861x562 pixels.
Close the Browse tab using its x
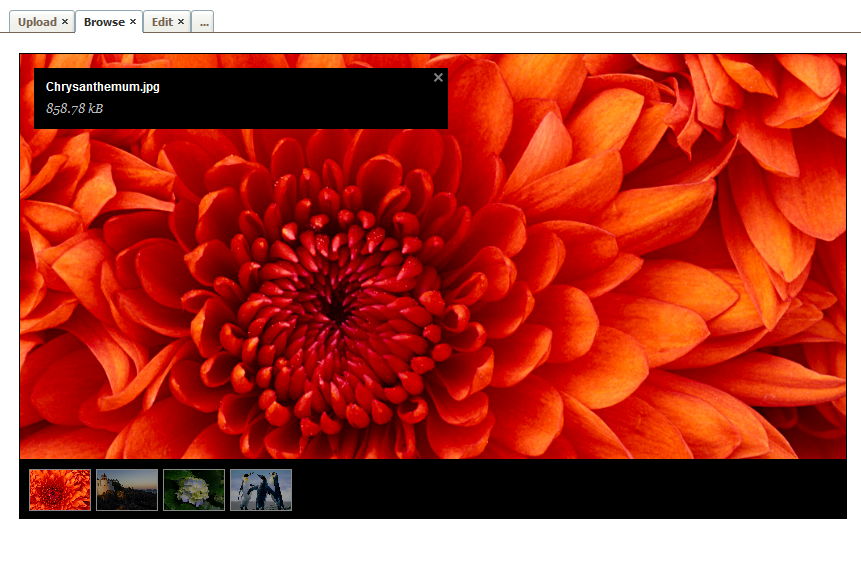click(133, 22)
